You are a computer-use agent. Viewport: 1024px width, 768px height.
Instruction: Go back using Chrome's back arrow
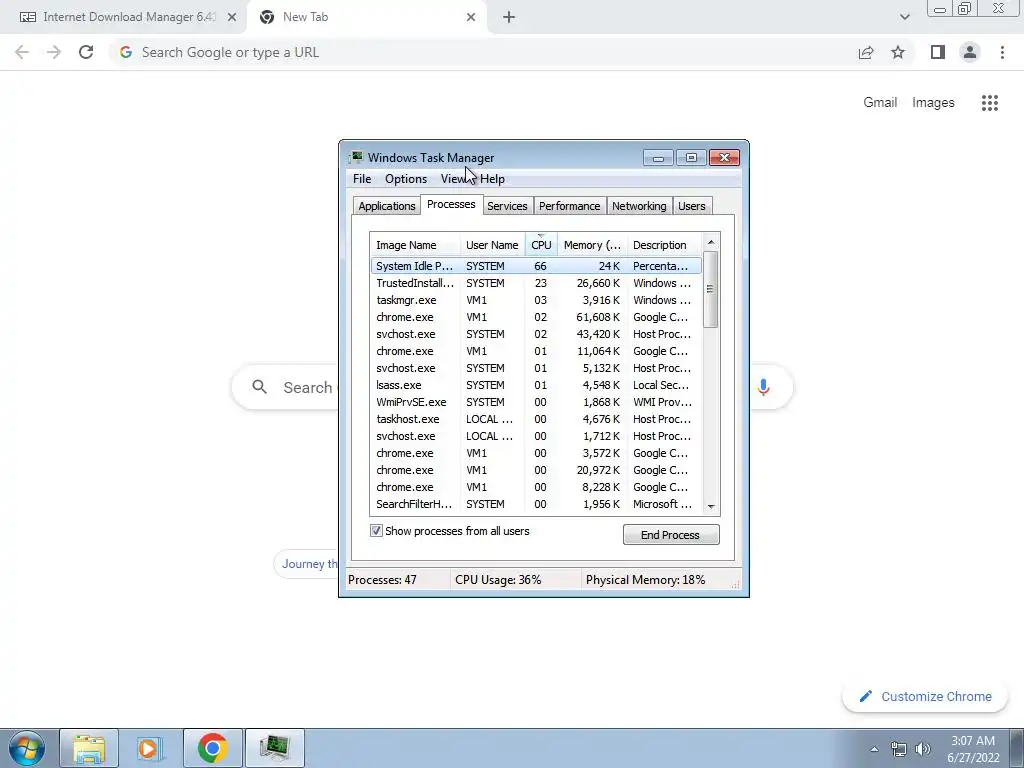click(x=22, y=52)
